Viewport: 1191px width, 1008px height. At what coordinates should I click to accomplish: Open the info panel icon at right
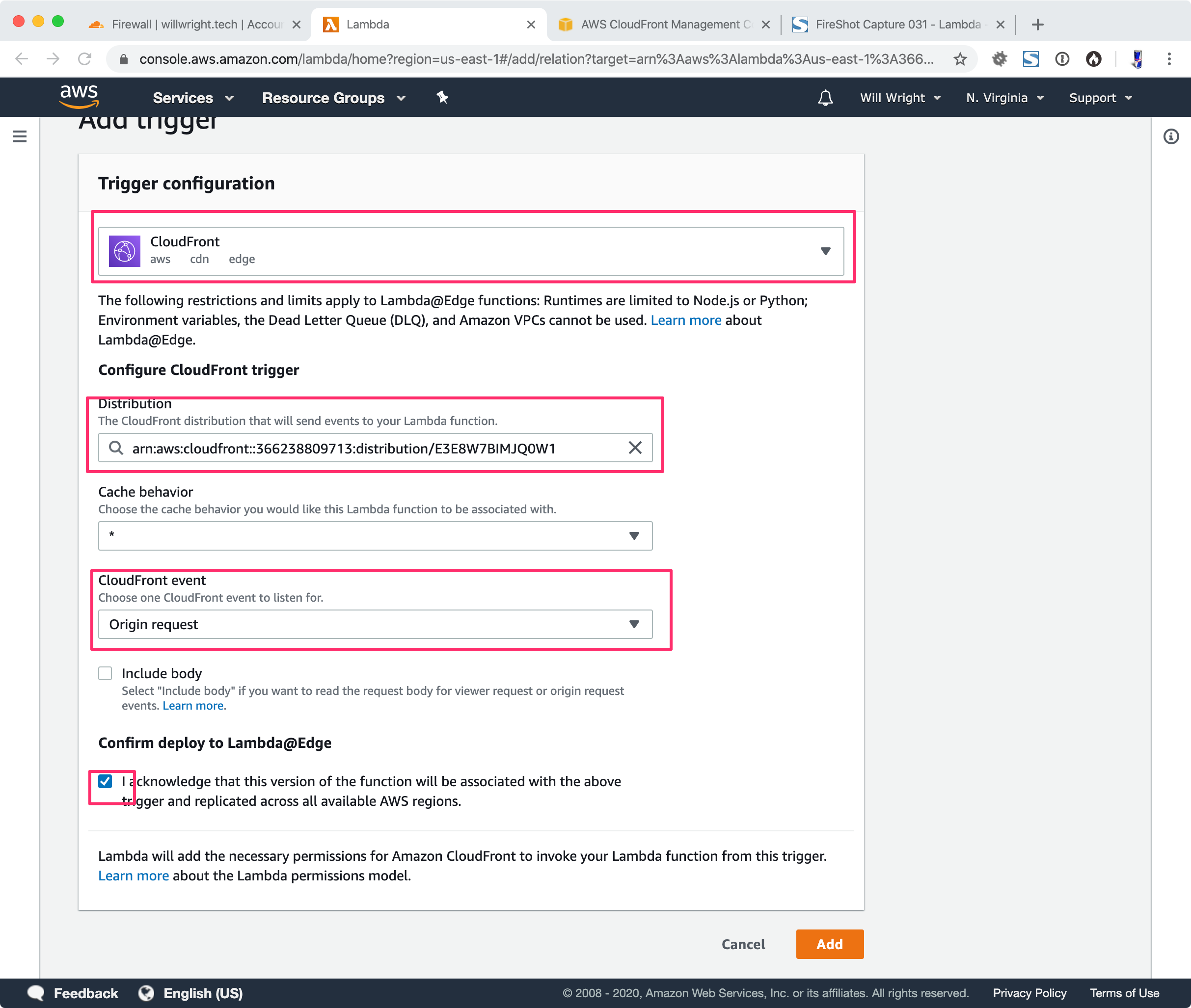pos(1171,136)
